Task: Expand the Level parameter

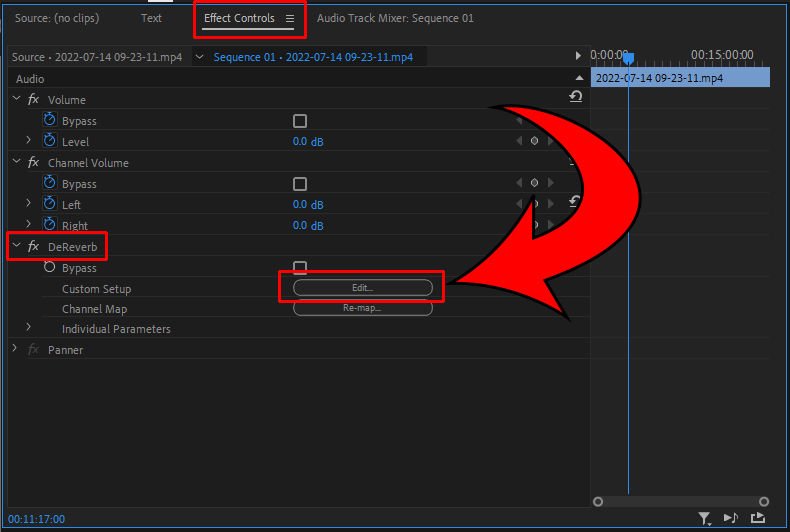Action: pos(28,140)
